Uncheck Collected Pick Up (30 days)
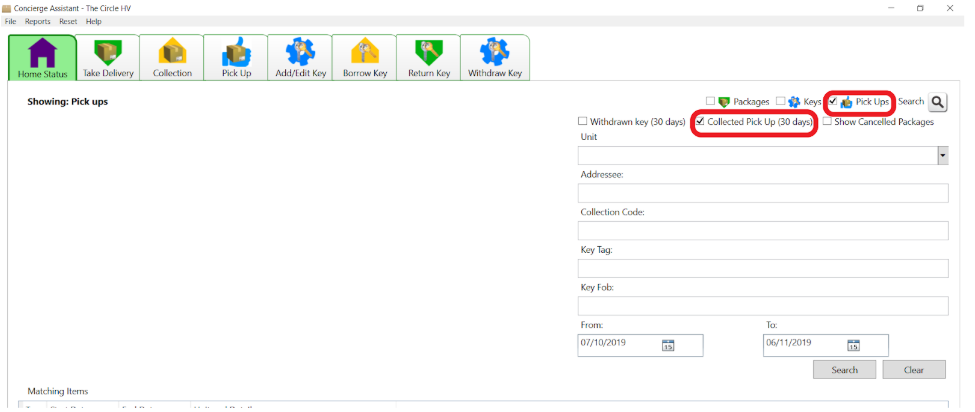The height and width of the screenshot is (412, 975). 700,122
